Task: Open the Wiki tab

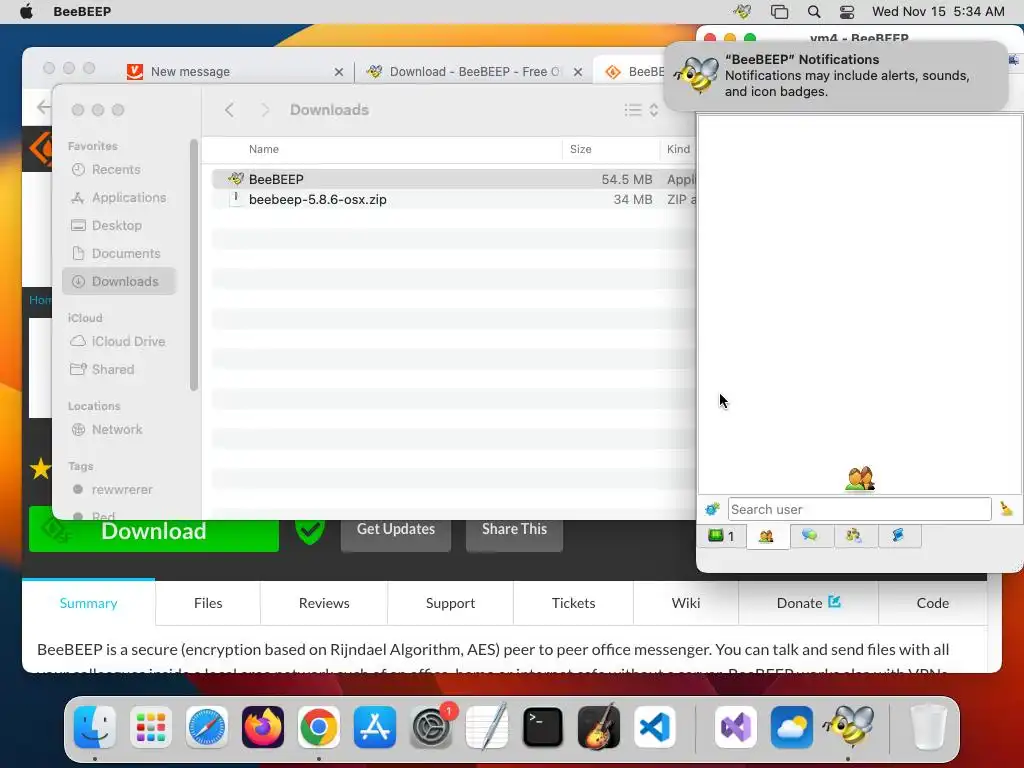Action: (x=686, y=603)
